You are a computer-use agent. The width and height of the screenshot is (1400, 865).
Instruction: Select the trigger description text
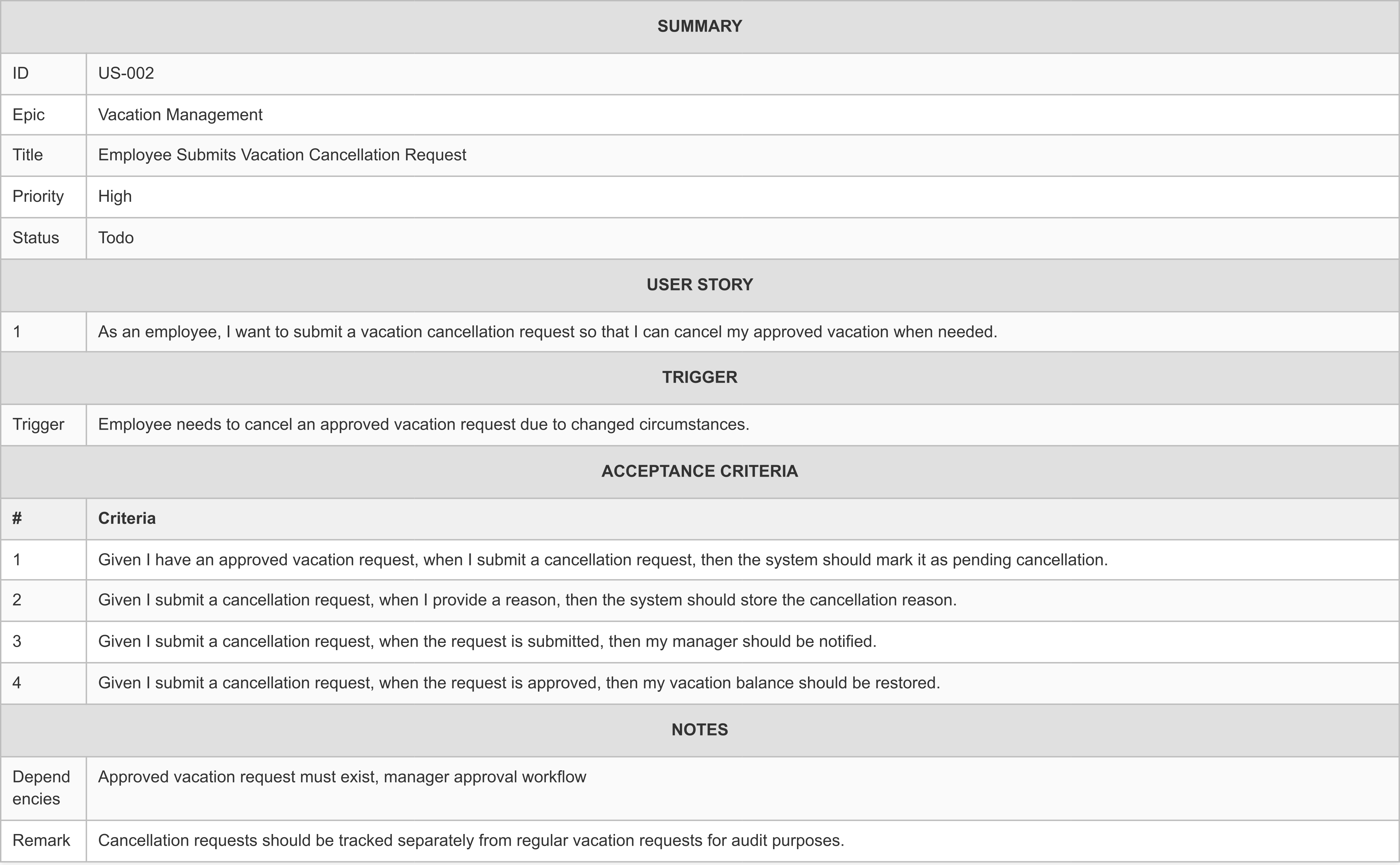click(x=423, y=425)
